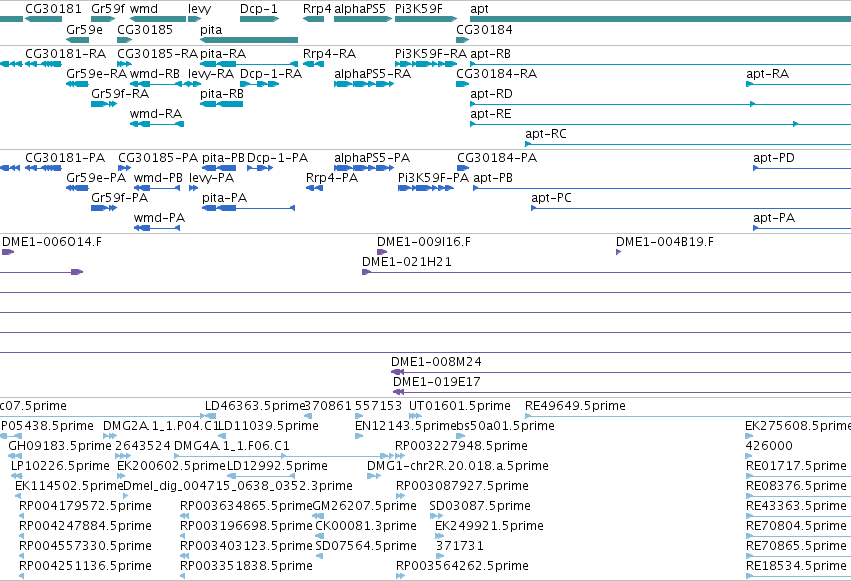
Task: Select the DME1-019E17 clone feature
Action: [622, 392]
